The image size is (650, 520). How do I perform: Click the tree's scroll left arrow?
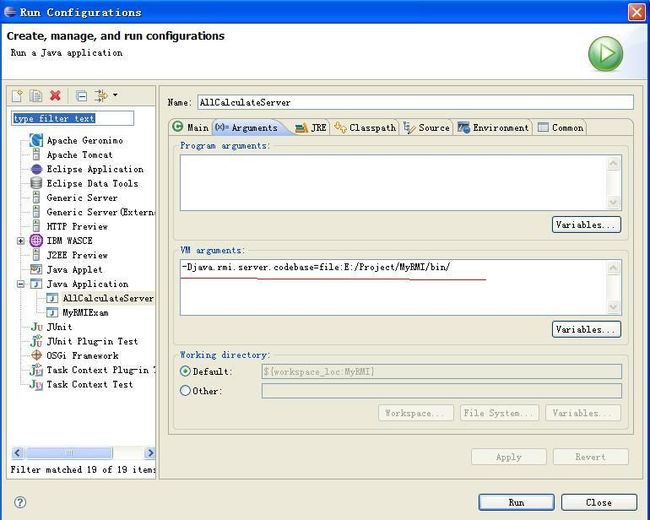[x=17, y=453]
